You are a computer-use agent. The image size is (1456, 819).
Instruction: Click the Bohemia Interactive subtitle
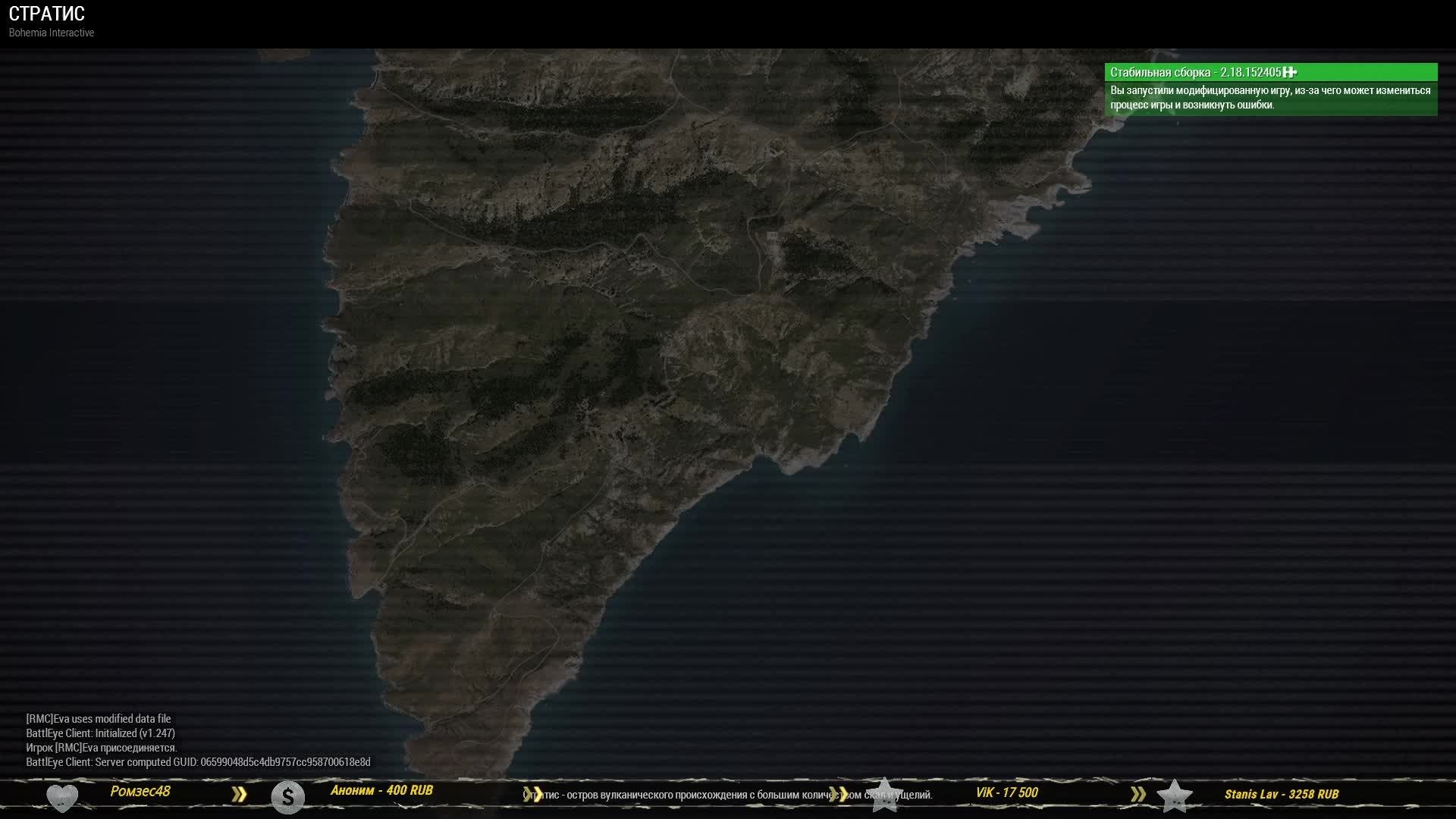click(52, 33)
